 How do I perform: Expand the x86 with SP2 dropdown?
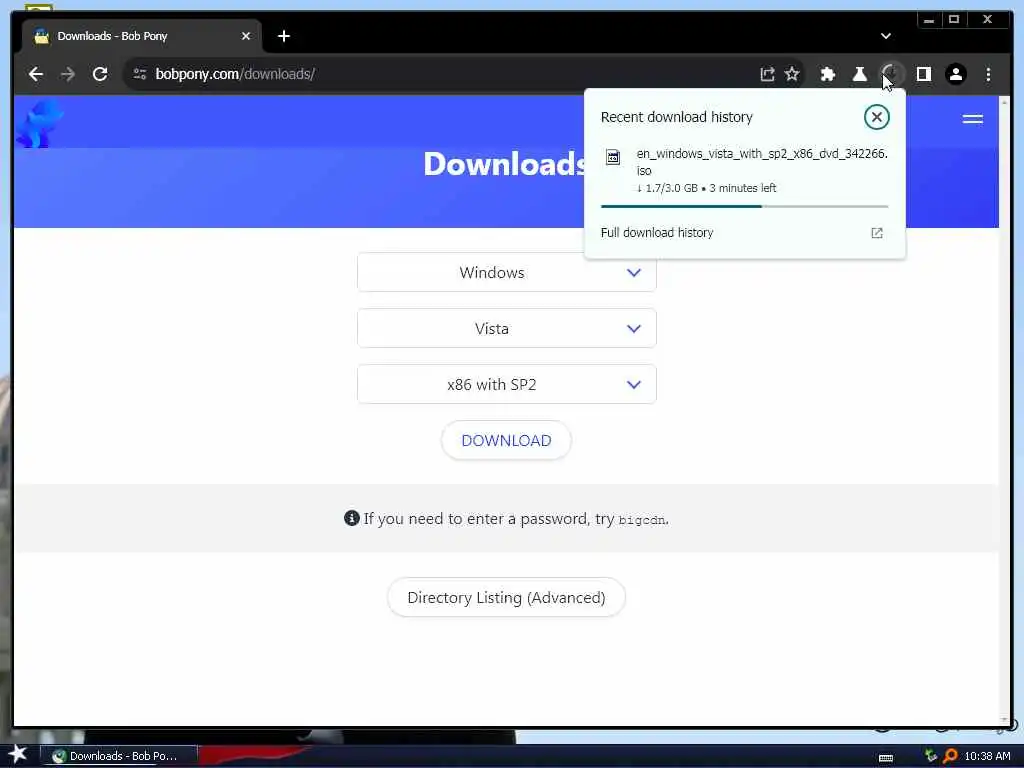[507, 385]
